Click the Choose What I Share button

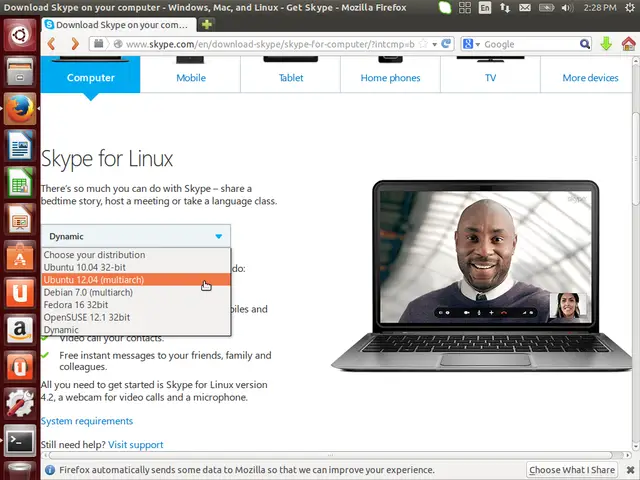572,470
